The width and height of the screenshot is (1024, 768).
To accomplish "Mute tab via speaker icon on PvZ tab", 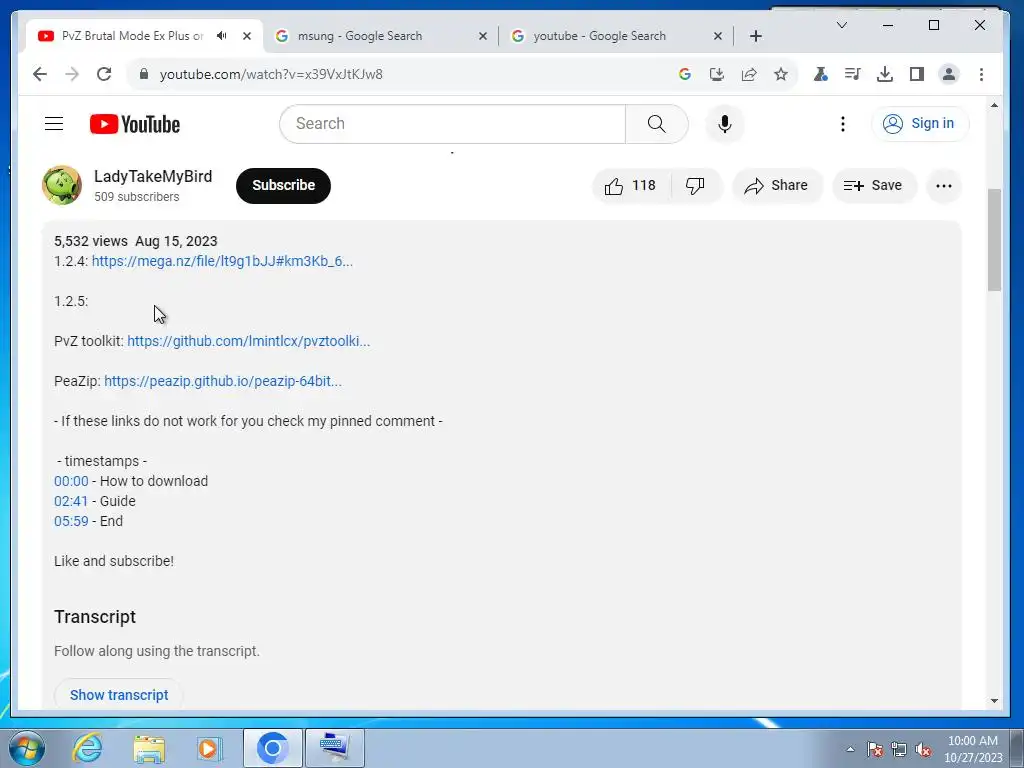I will [x=222, y=36].
